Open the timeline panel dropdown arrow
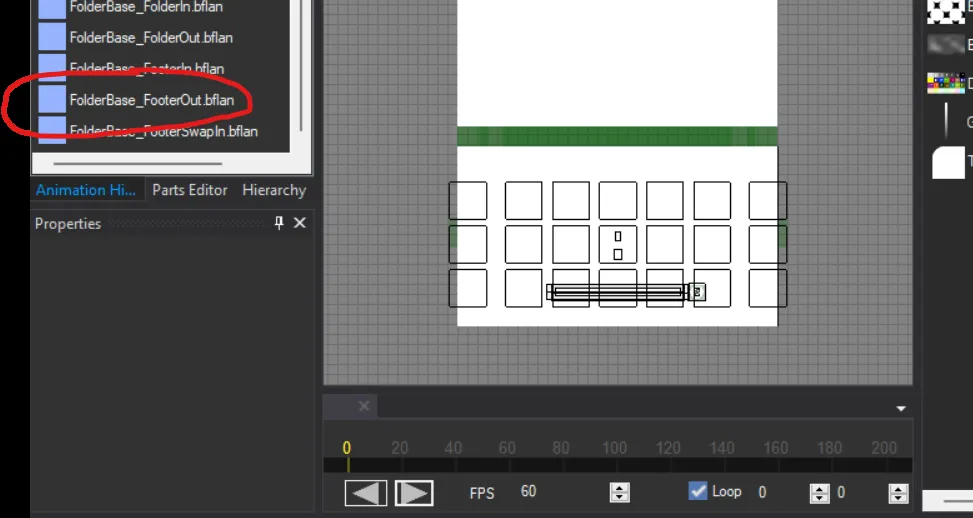 point(901,408)
